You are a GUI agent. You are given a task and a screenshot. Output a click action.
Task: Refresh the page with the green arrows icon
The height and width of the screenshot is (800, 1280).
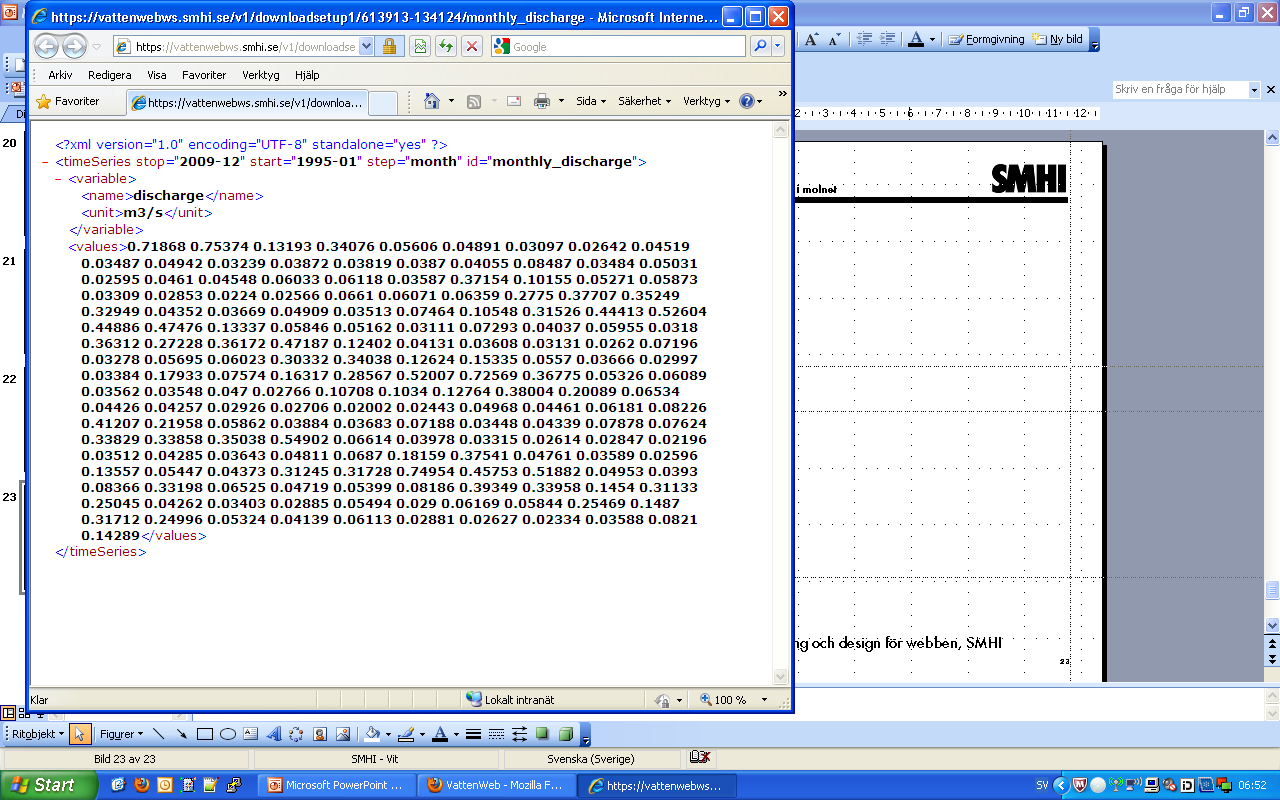click(x=446, y=46)
